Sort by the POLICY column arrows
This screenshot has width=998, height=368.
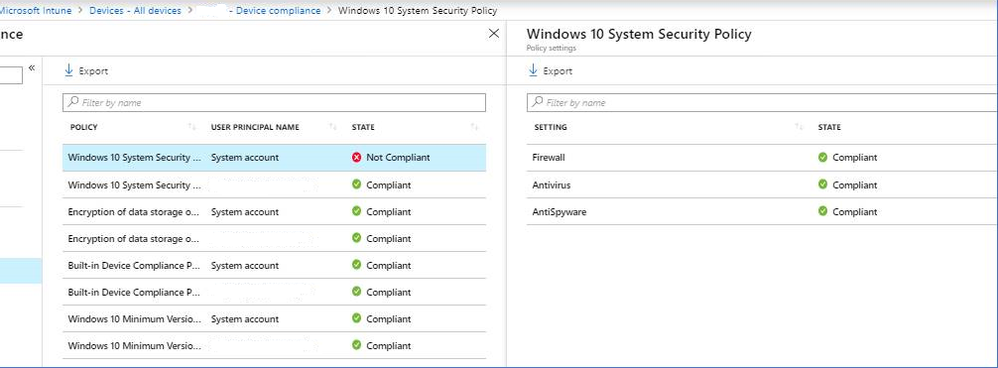(x=192, y=127)
